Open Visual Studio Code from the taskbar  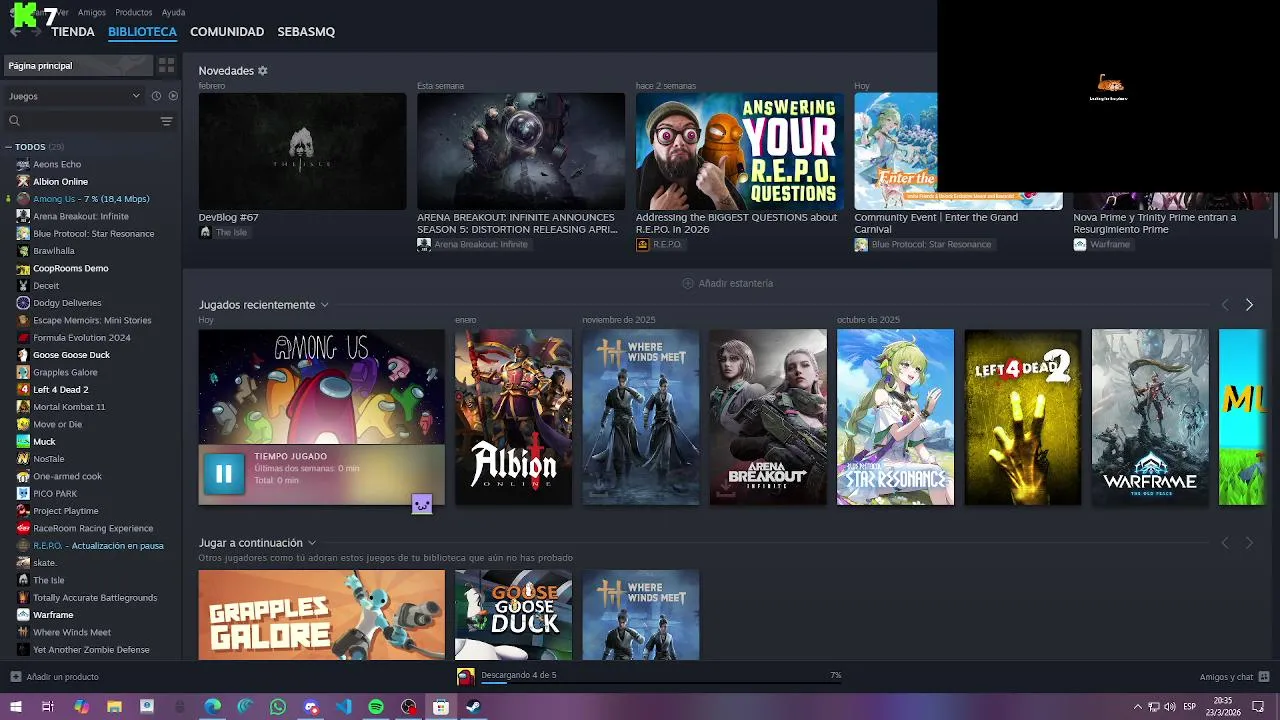coord(344,707)
